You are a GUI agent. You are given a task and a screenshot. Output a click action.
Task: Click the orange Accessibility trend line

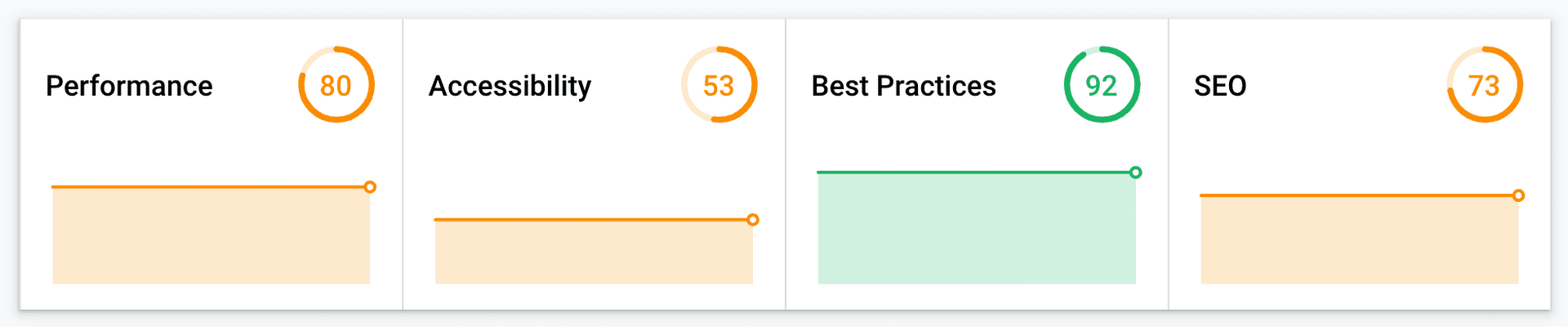[590, 220]
